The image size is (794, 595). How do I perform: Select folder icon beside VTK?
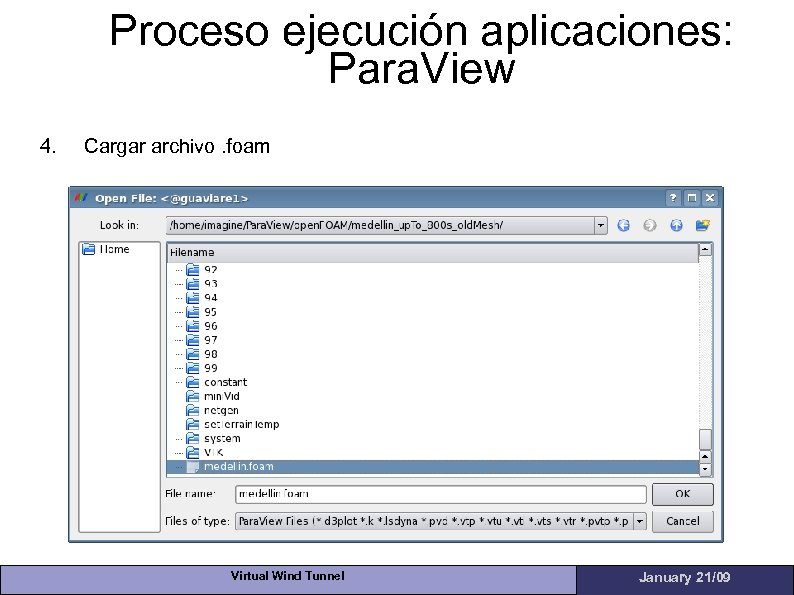[x=192, y=452]
